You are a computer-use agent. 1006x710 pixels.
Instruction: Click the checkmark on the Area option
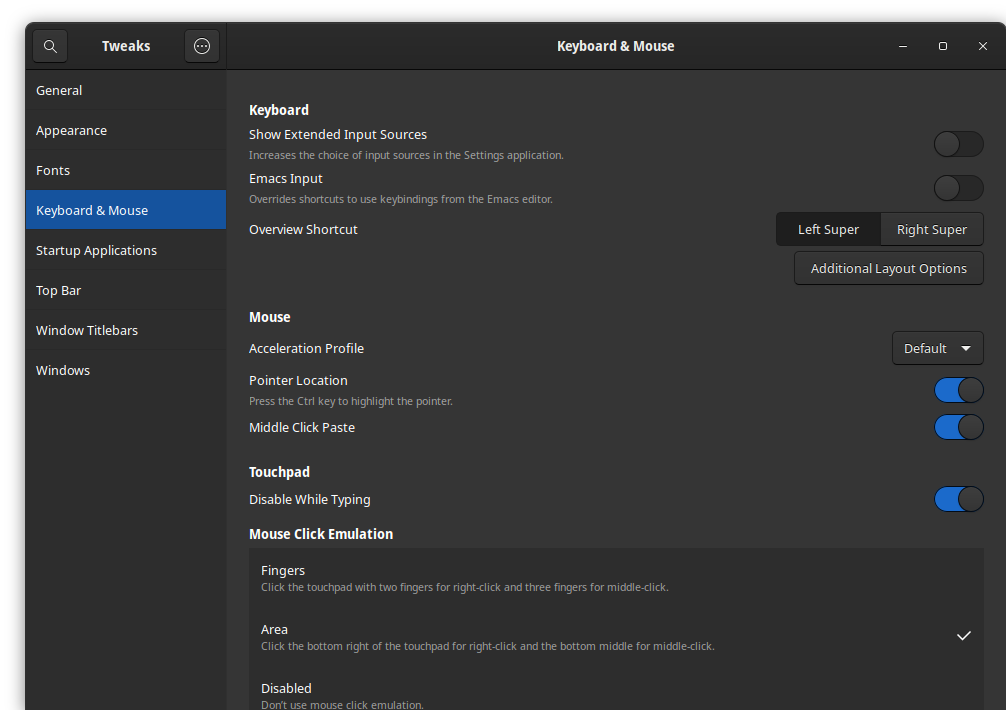[963, 635]
